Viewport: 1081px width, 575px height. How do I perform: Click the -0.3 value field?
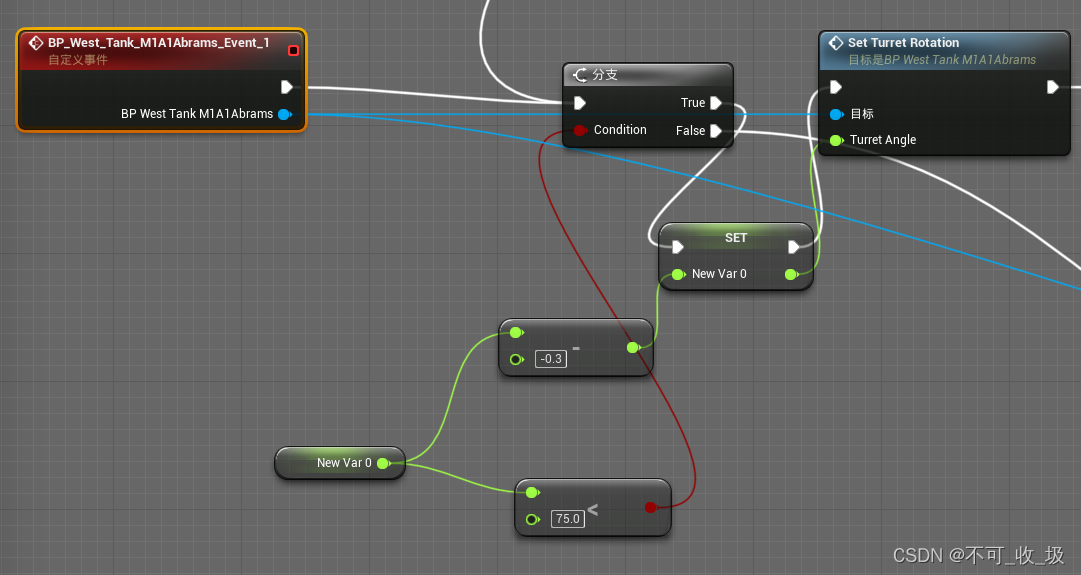click(551, 359)
